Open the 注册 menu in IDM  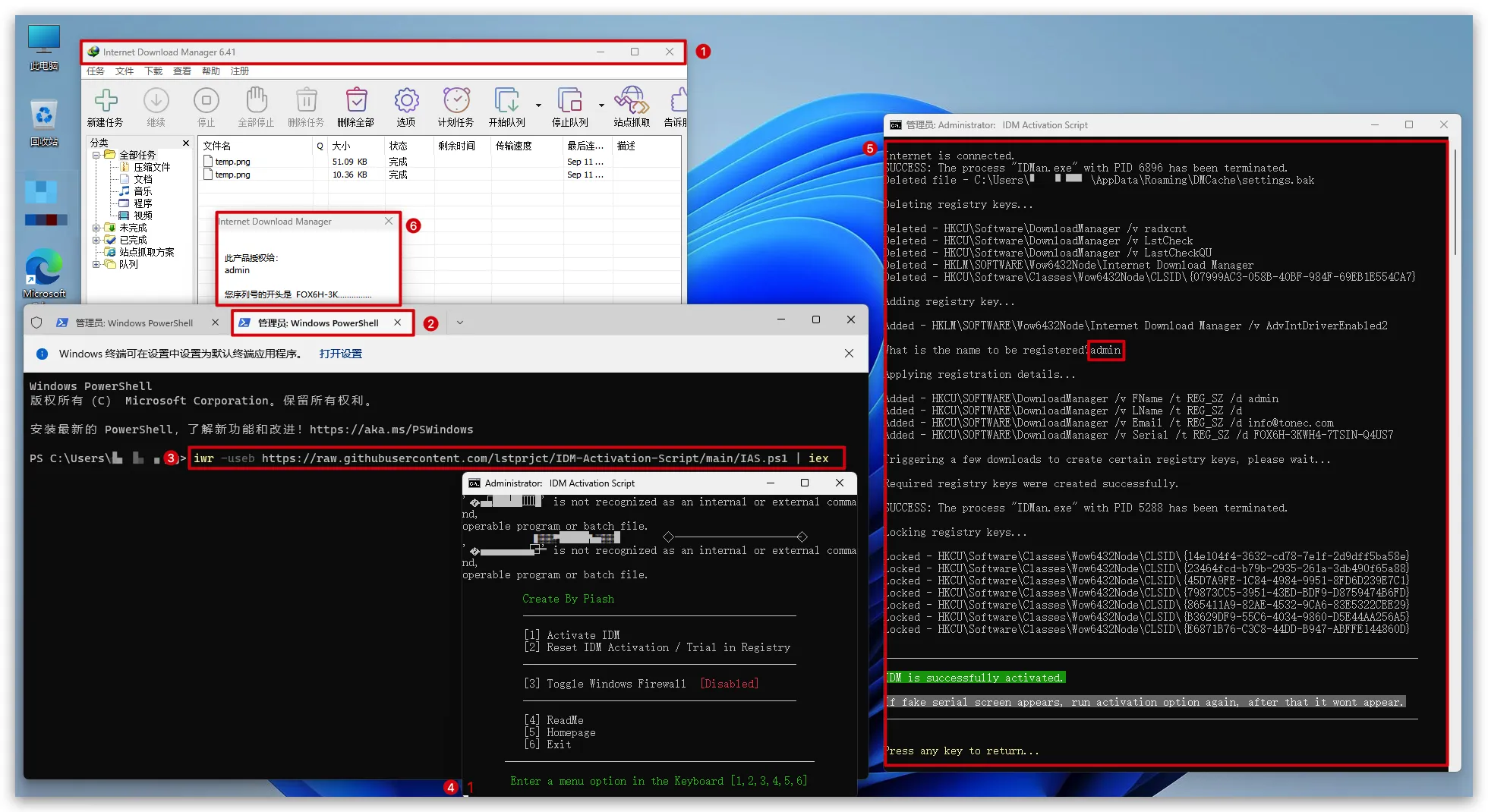point(240,71)
